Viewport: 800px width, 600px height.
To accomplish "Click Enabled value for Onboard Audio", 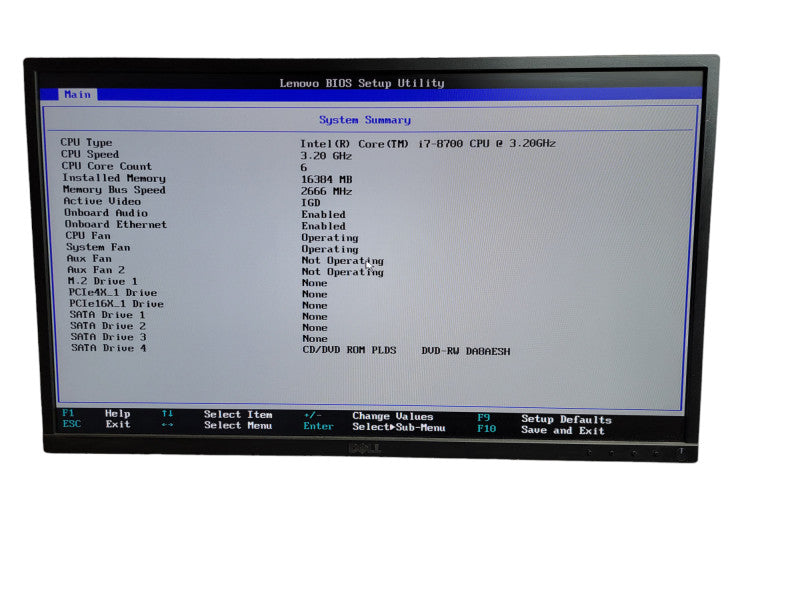I will tap(323, 214).
